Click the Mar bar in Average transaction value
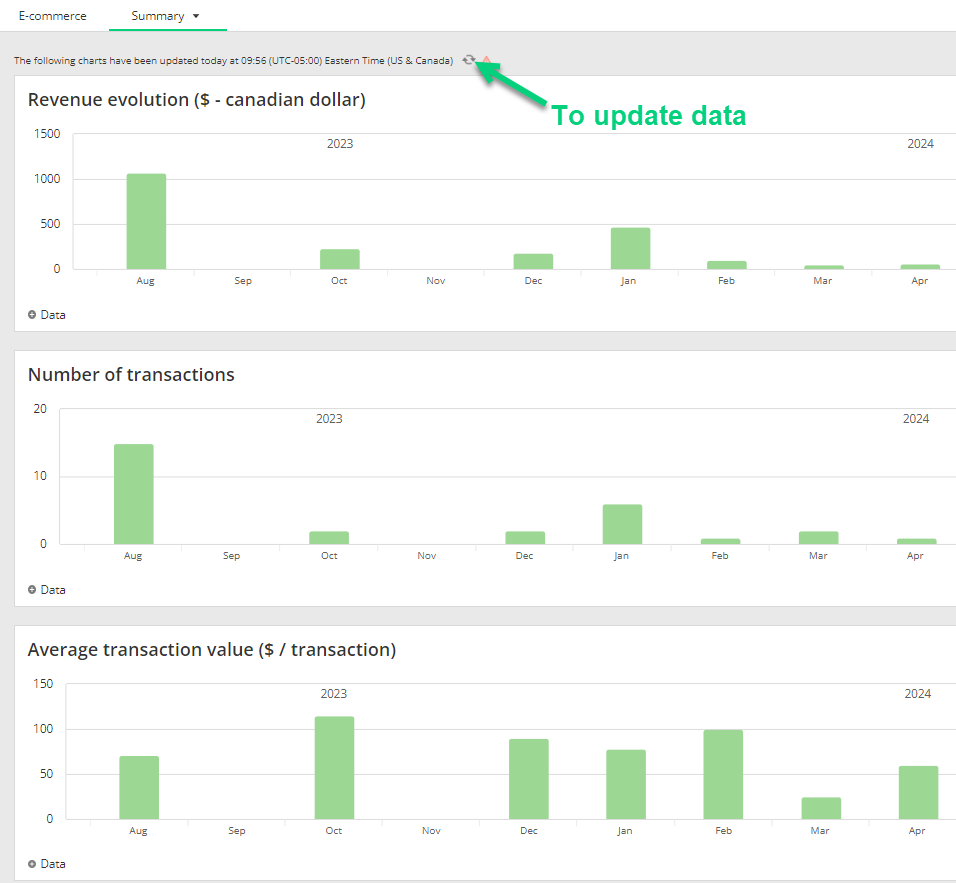This screenshot has width=956, height=883. pos(821,809)
